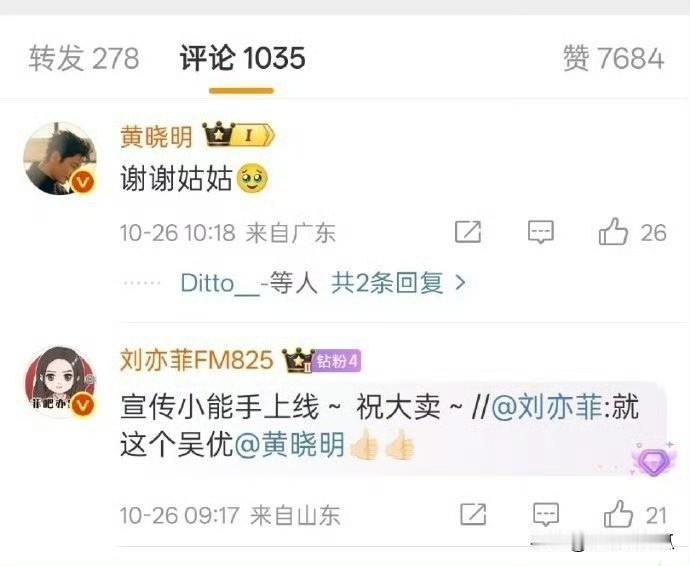This screenshot has width=690, height=566.
Task: Follow the @刘亦菲 mention link
Action: tap(546, 407)
